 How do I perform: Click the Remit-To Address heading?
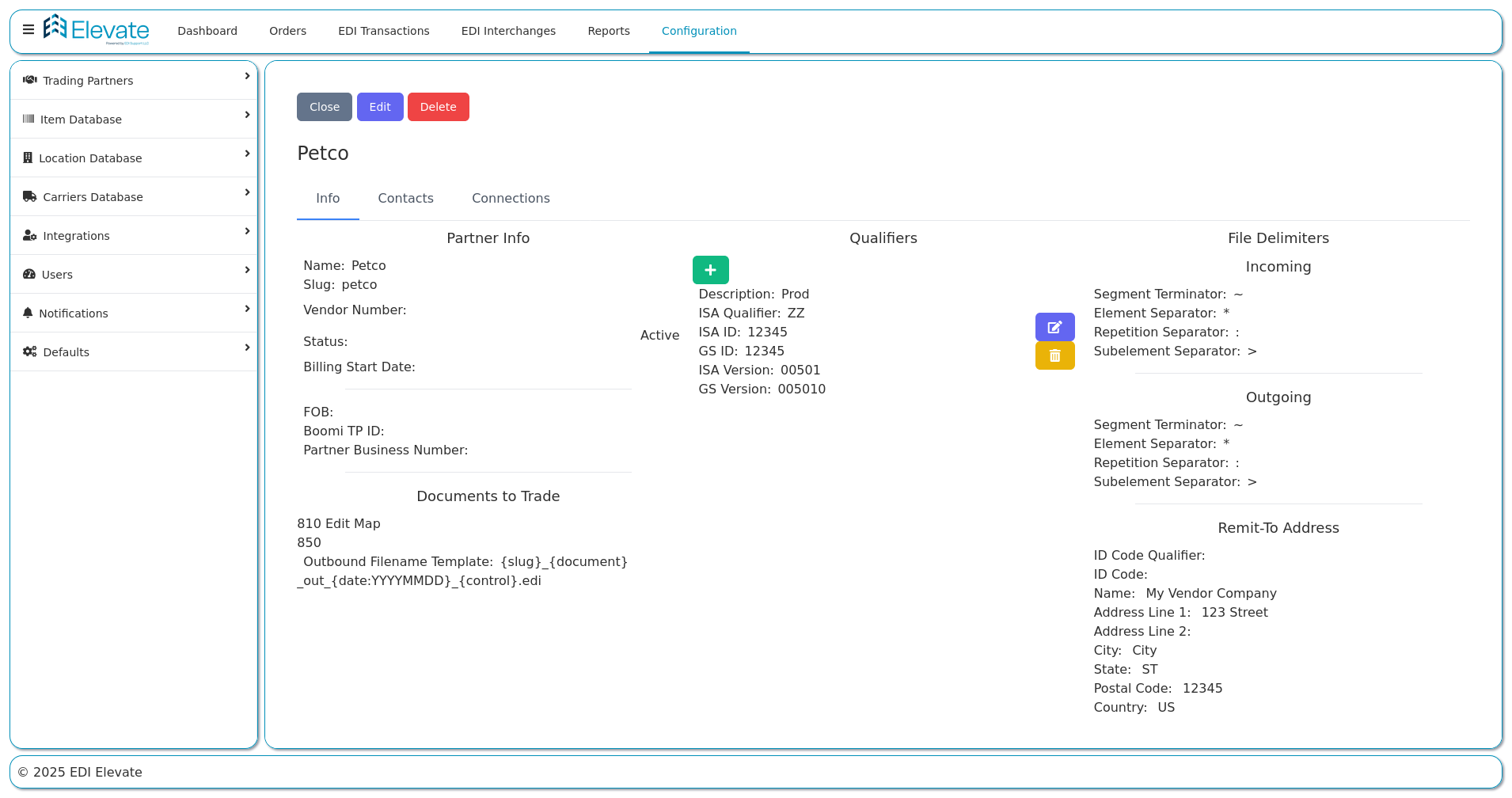1278,528
